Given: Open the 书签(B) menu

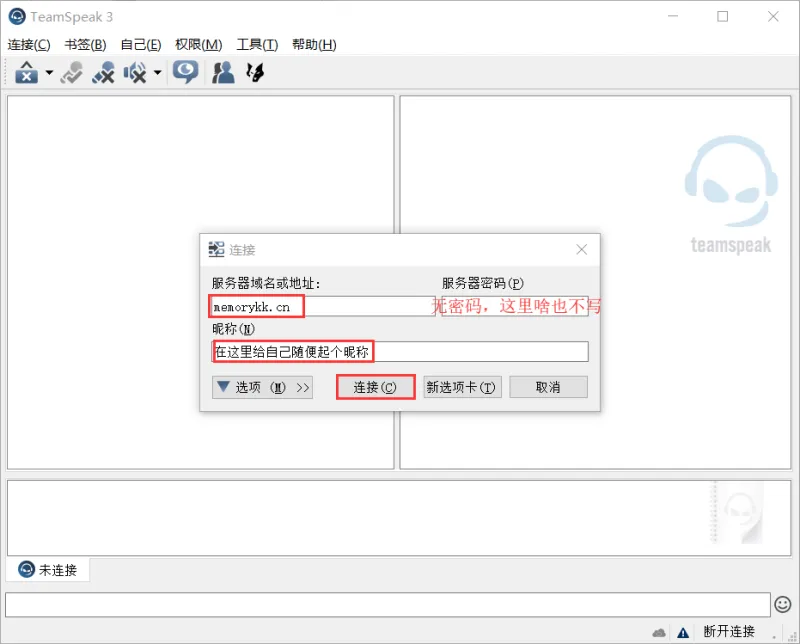Looking at the screenshot, I should (85, 45).
